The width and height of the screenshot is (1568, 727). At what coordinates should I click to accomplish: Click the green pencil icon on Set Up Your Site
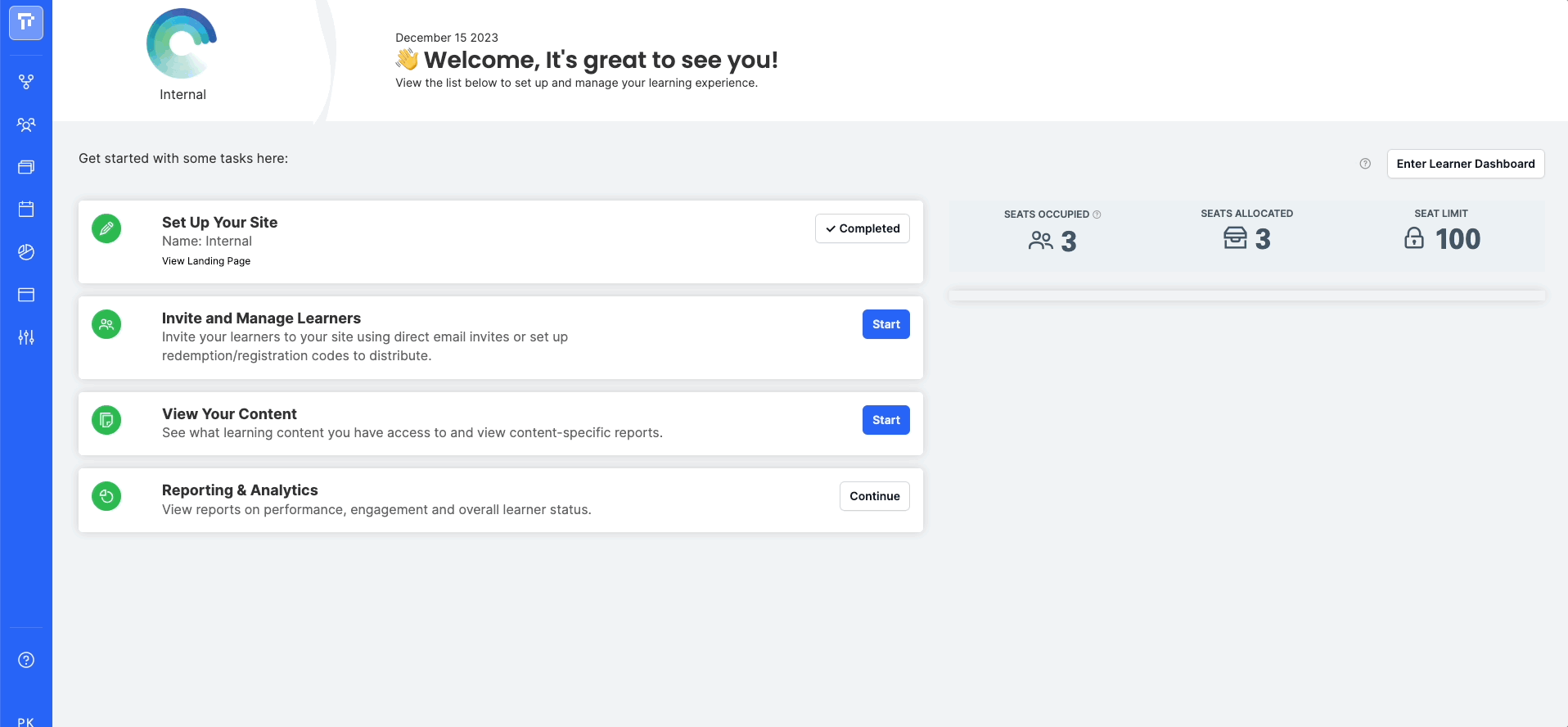coord(106,228)
